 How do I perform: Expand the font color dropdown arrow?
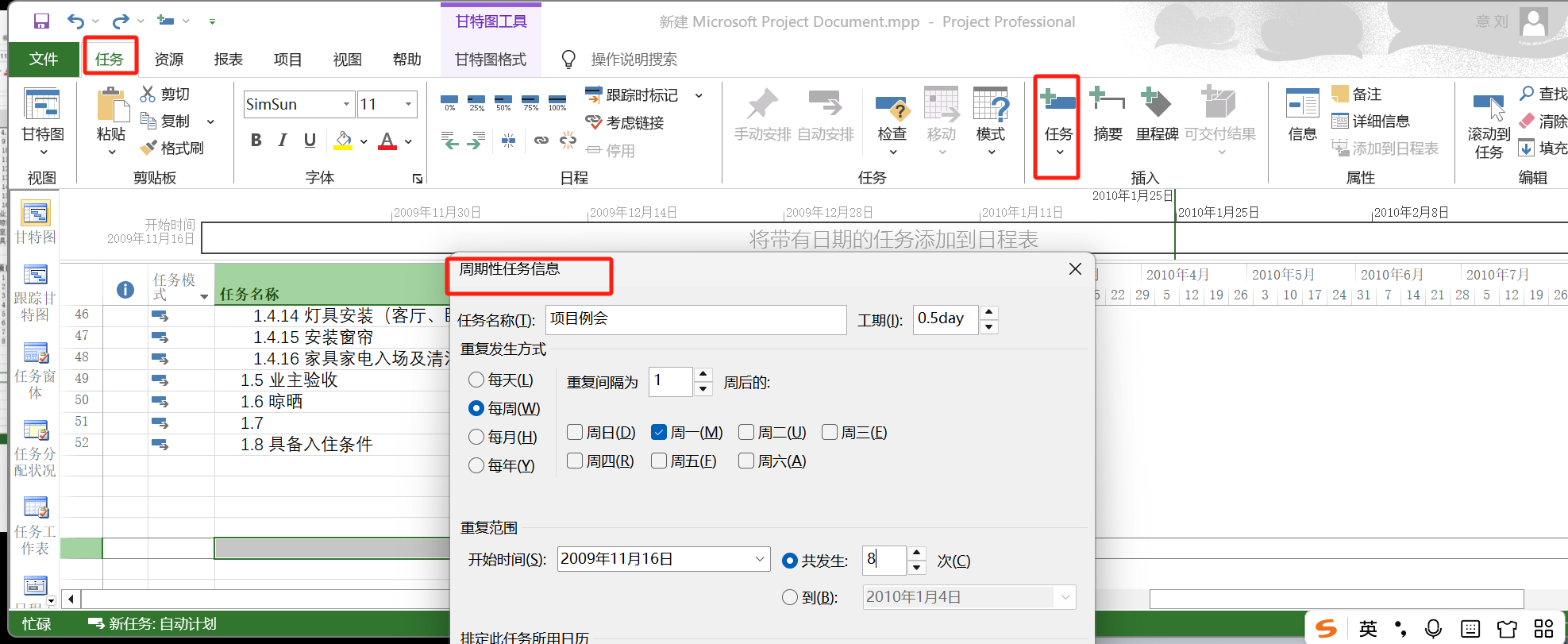[408, 141]
